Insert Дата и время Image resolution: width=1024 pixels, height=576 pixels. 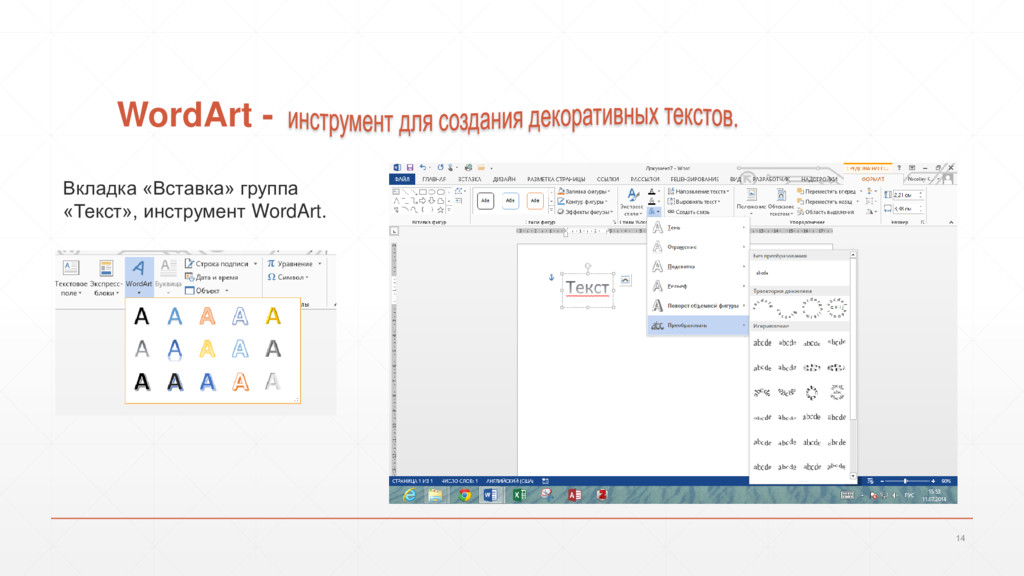[212, 277]
